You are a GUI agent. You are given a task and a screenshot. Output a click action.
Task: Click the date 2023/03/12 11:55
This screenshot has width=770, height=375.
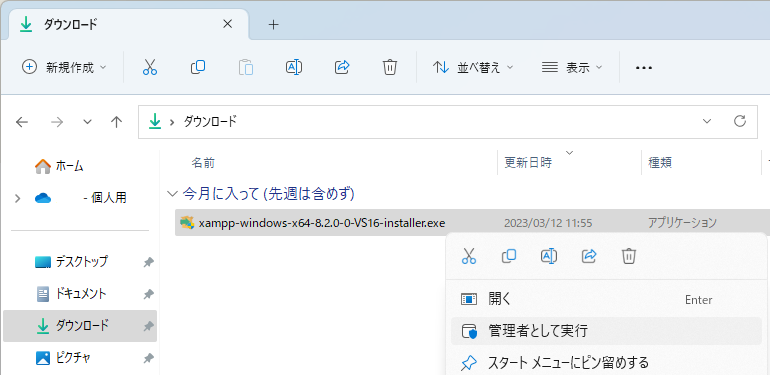[548, 223]
